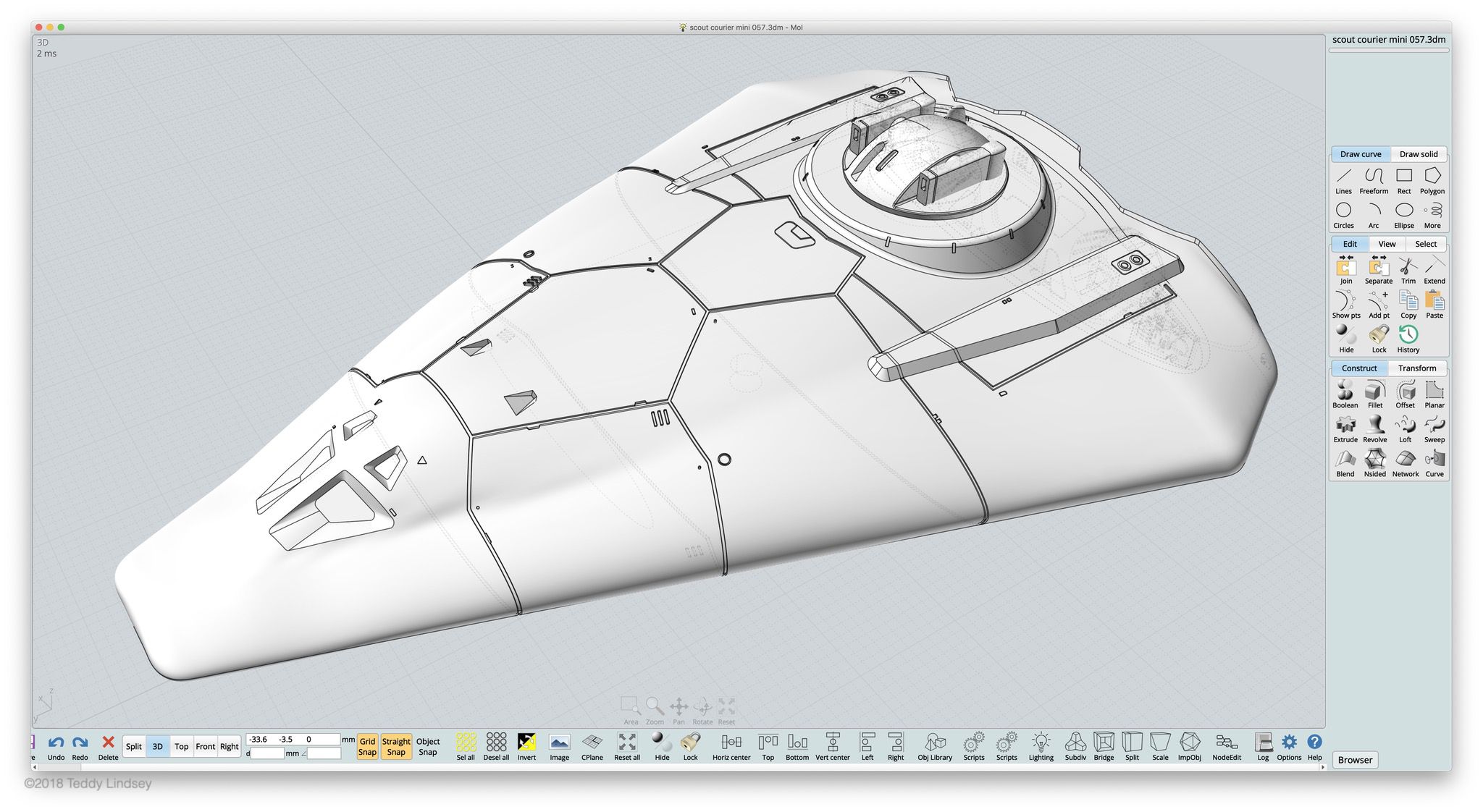The image size is (1483, 812).
Task: Switch to Right view
Action: coord(230,747)
